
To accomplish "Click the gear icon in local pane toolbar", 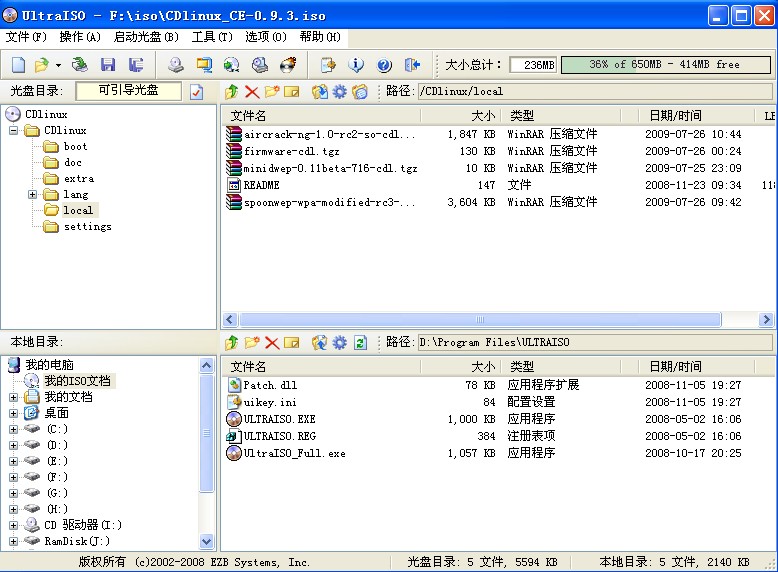I will point(339,342).
